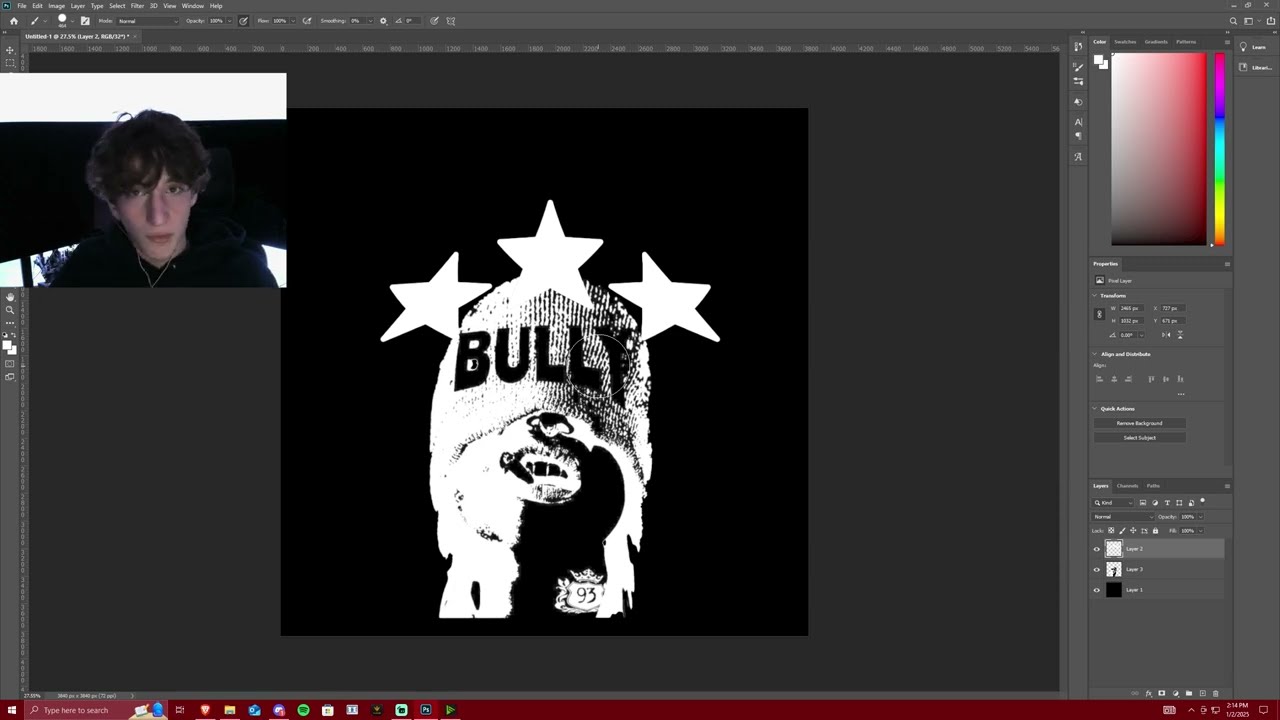1280x720 pixels.
Task: Toggle layer filtering on/off switch
Action: pos(1202,501)
